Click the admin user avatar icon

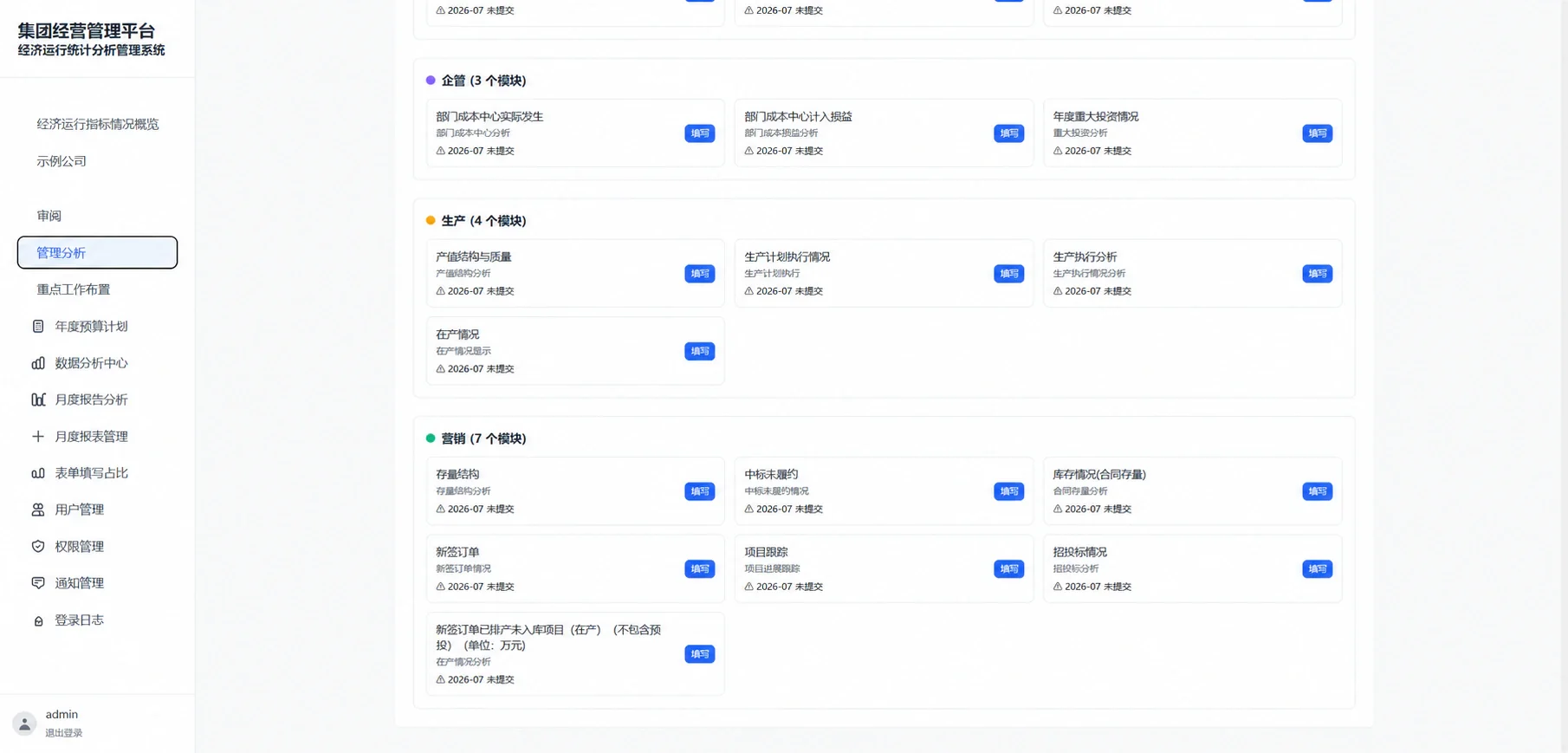coord(24,723)
